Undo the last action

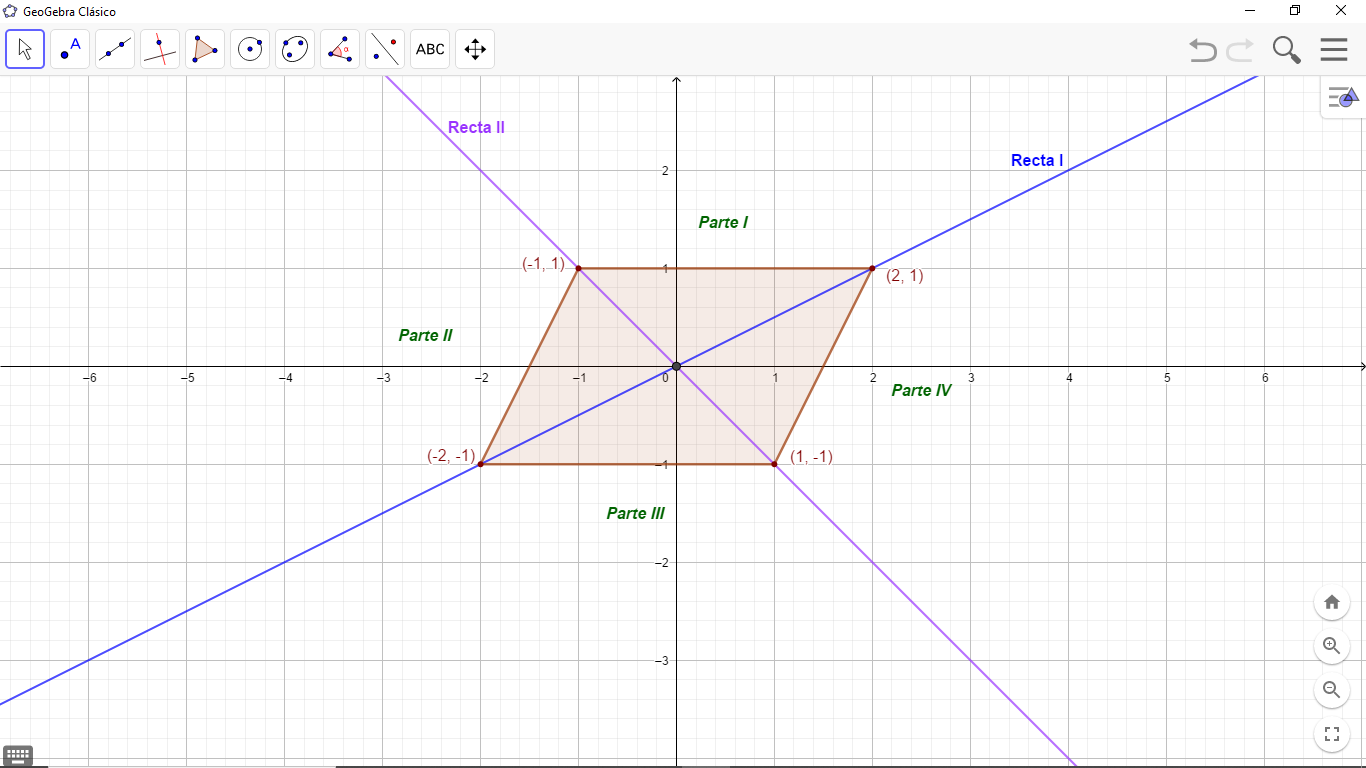click(1203, 50)
